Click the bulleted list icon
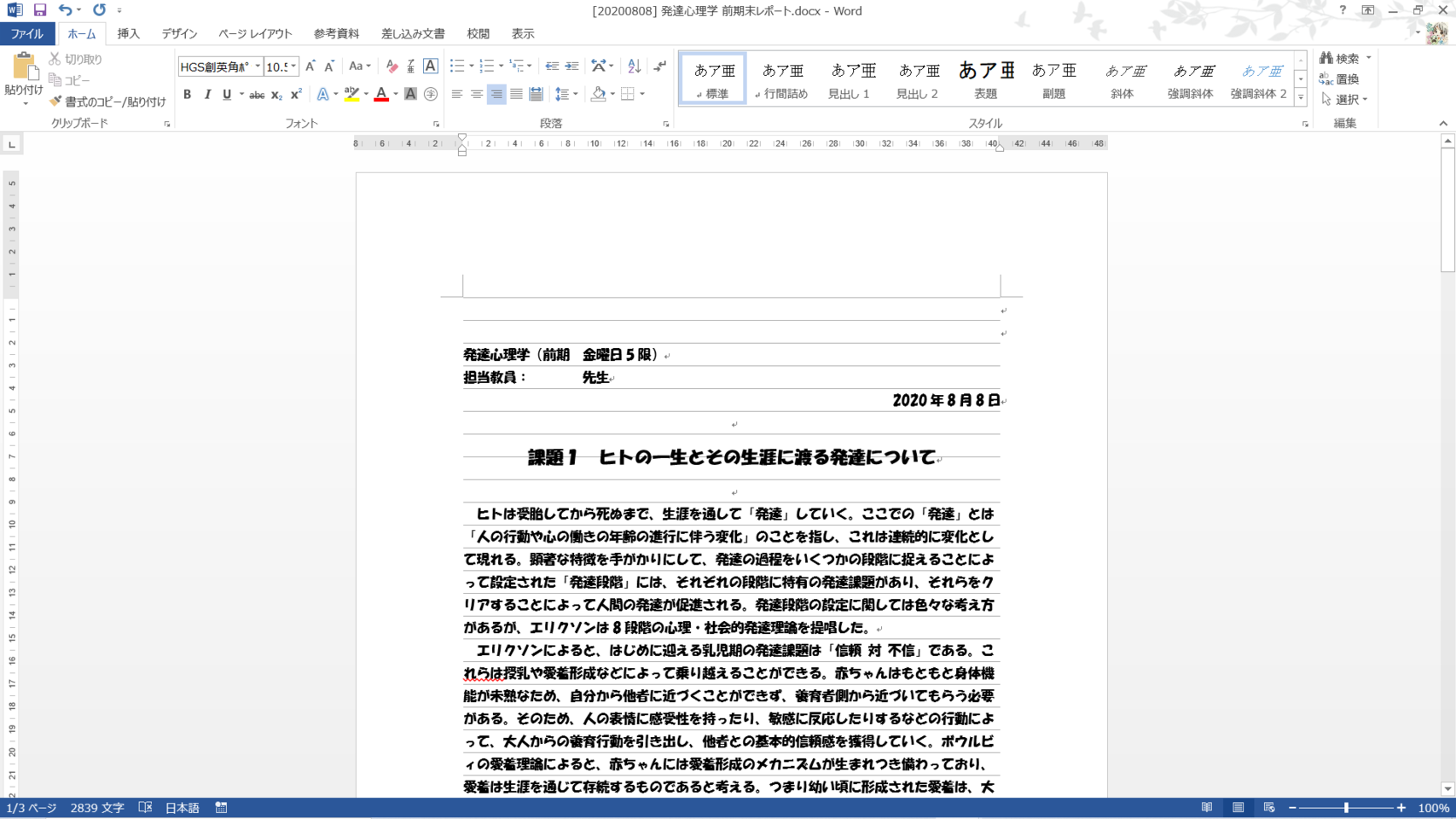1456x819 pixels. coord(457,67)
